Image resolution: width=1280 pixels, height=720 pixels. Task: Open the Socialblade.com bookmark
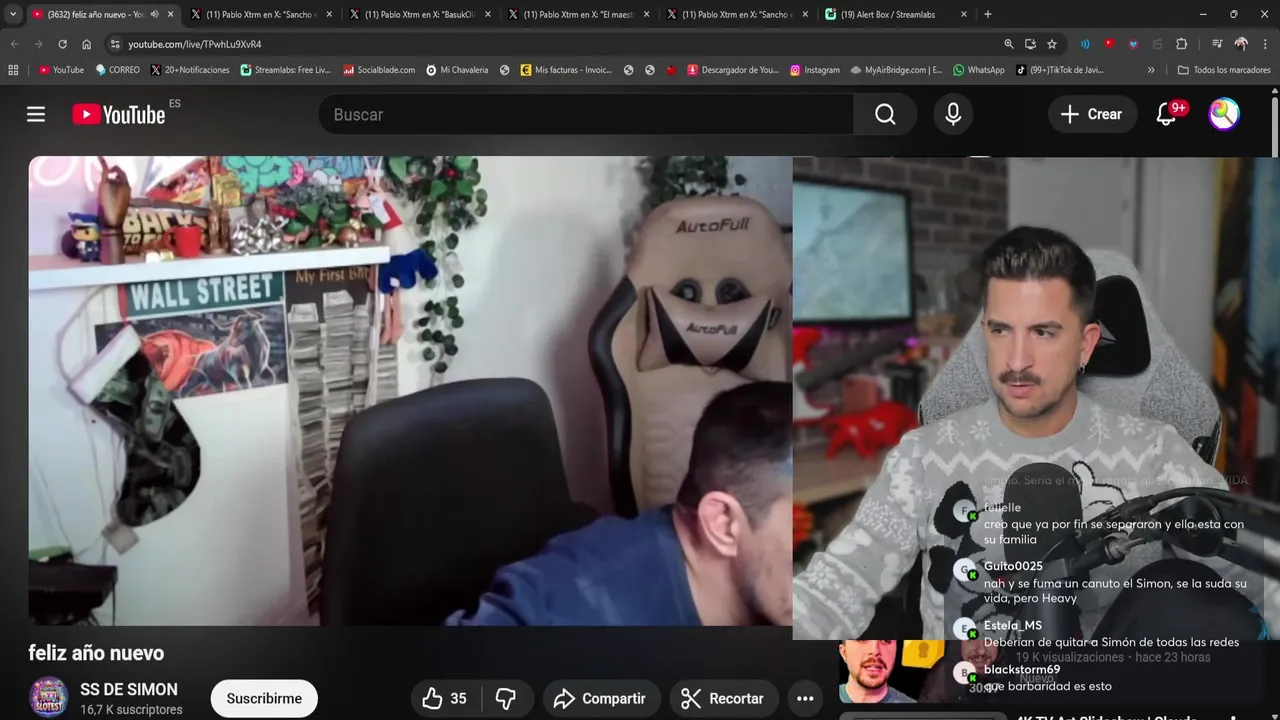click(x=379, y=70)
